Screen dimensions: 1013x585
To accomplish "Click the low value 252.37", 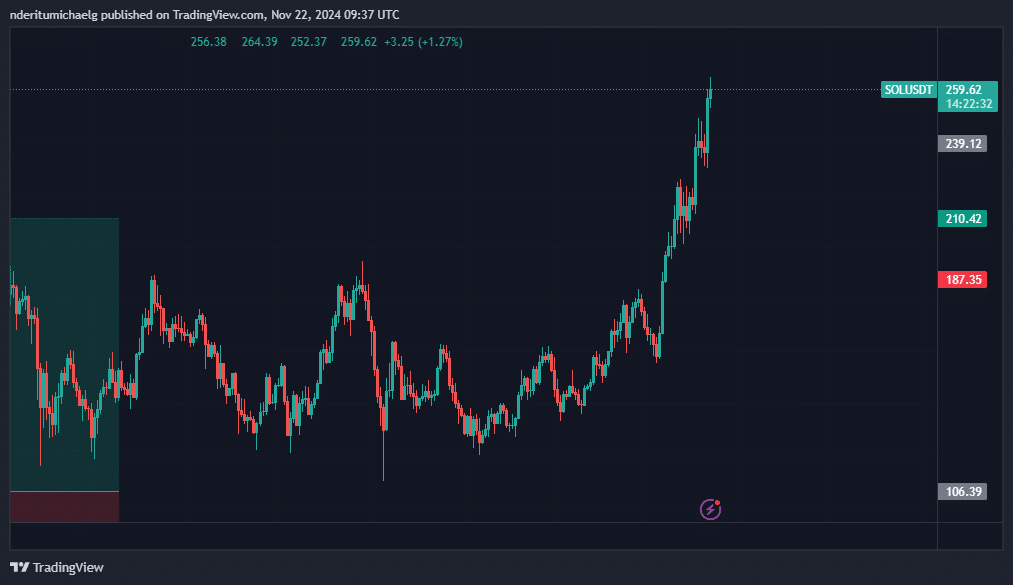I will pyautogui.click(x=308, y=42).
